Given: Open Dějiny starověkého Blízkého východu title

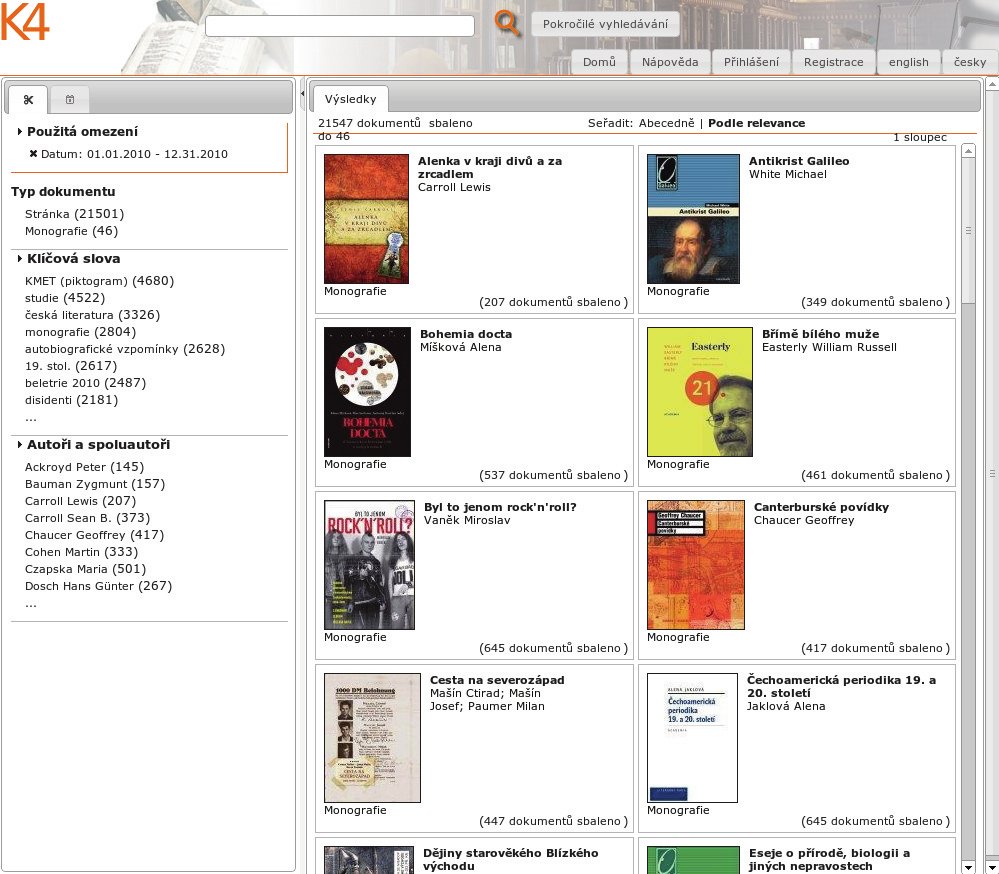Looking at the screenshot, I should pyautogui.click(x=510, y=859).
